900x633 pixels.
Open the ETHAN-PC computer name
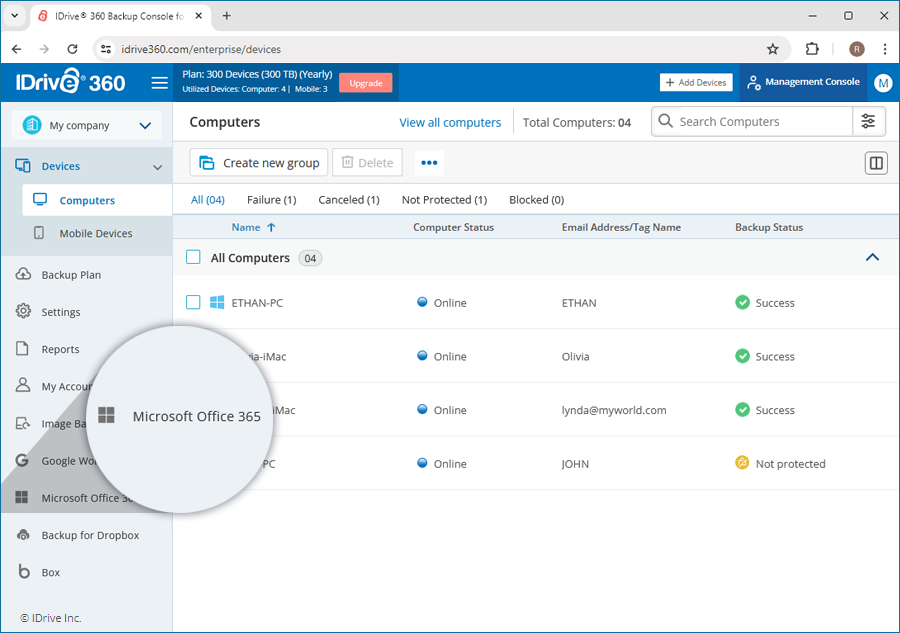tap(257, 302)
